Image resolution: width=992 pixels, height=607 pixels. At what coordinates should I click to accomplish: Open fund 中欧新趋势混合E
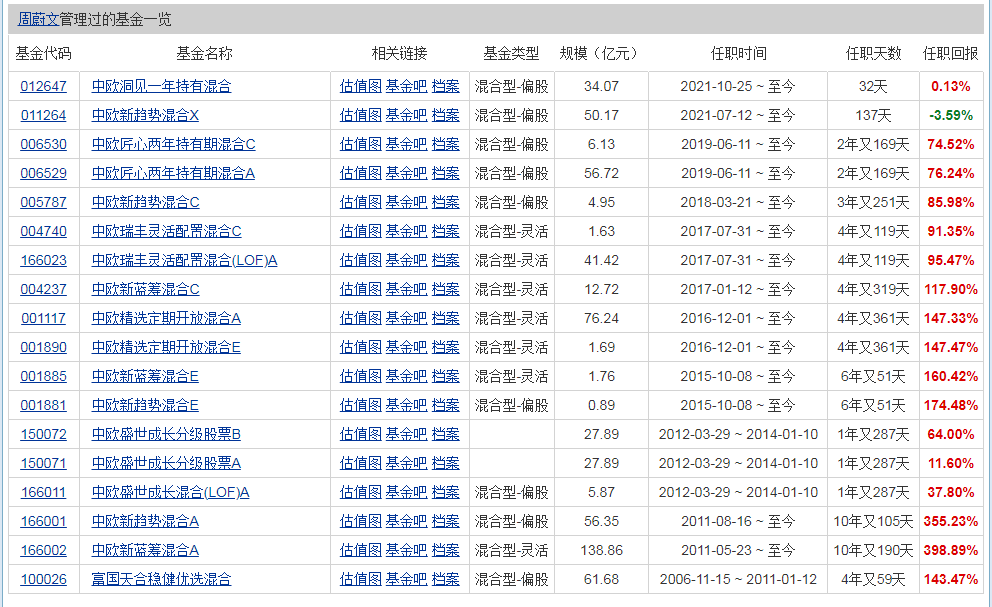[x=145, y=406]
